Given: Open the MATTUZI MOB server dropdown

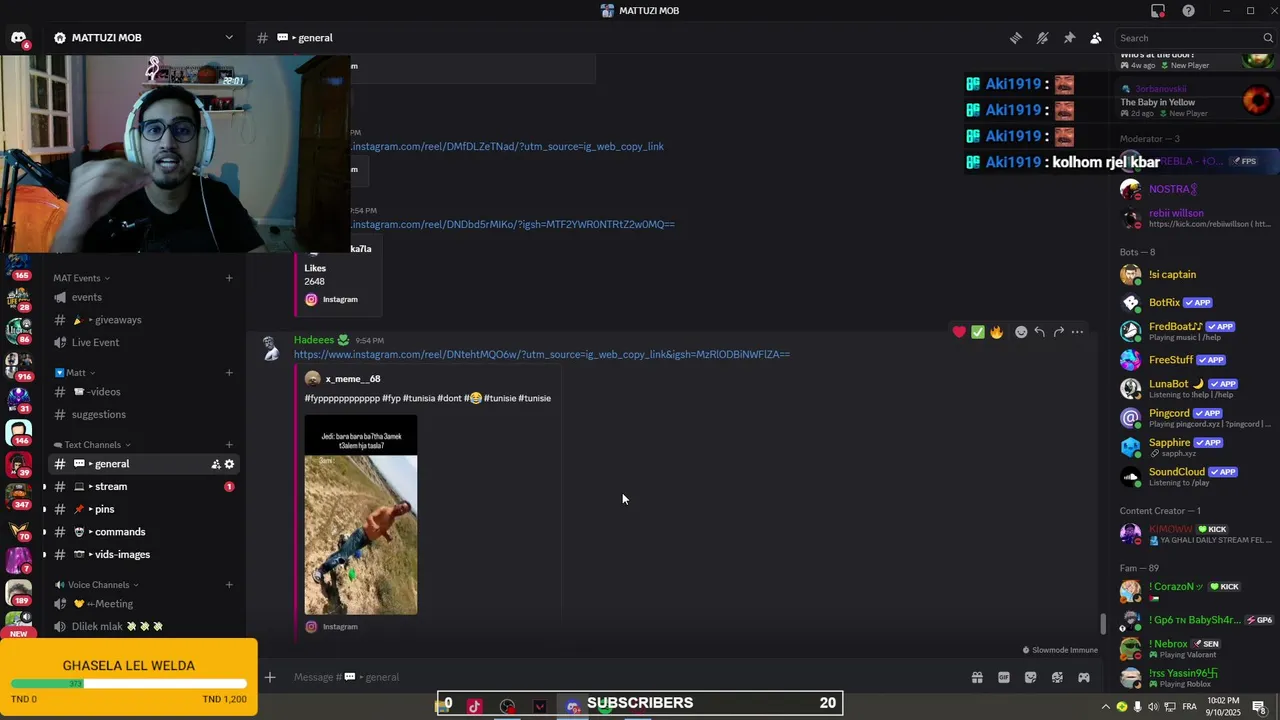Looking at the screenshot, I should 144,38.
